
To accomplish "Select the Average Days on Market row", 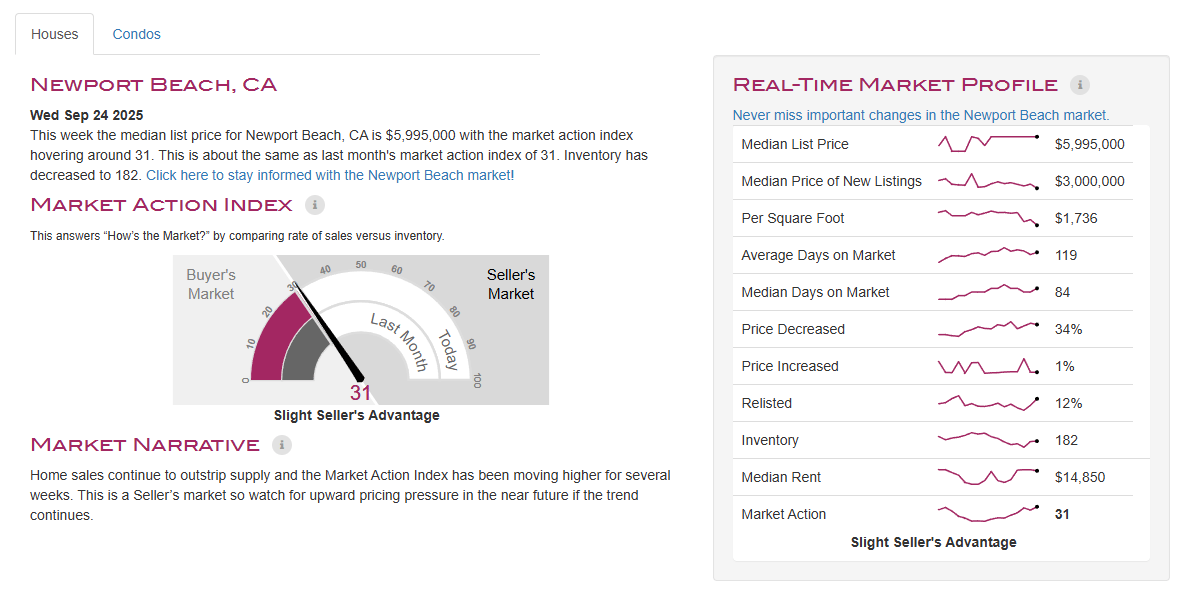I will 940,255.
